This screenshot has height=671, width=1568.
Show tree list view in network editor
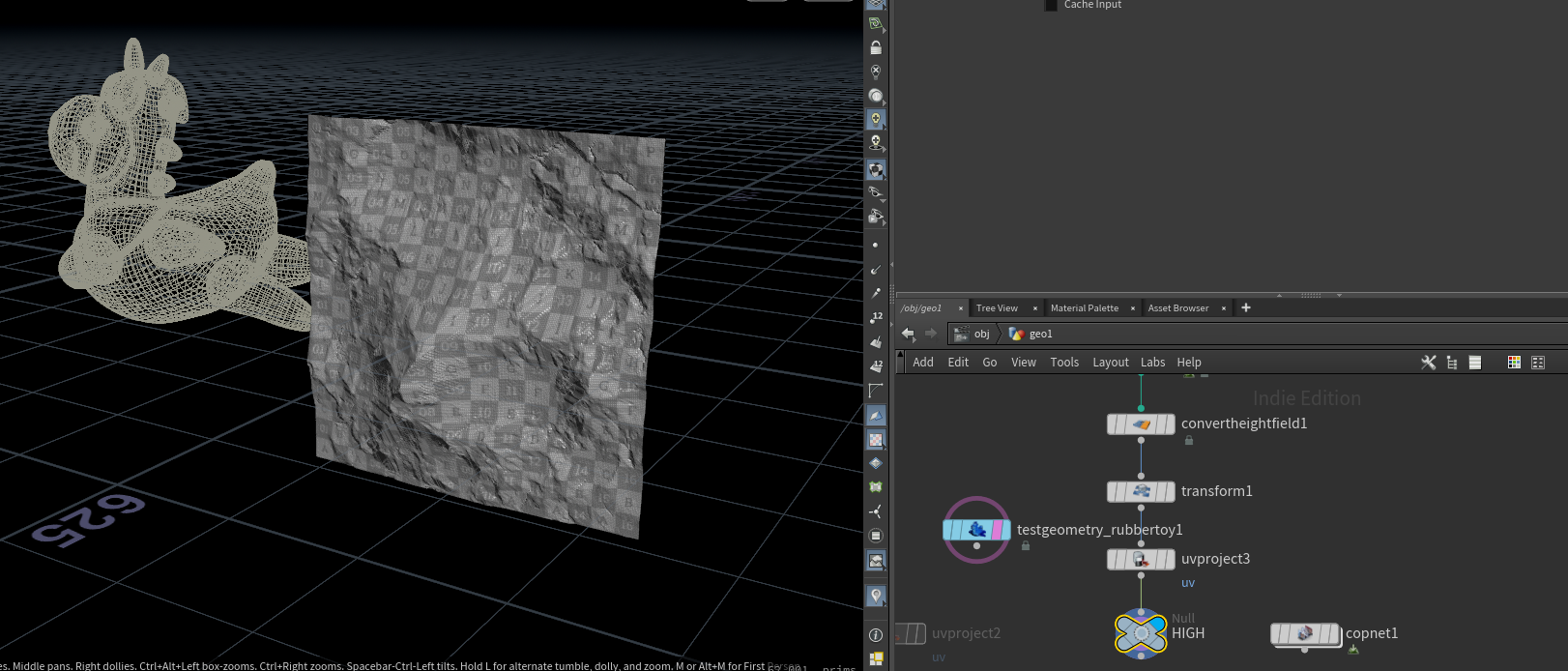click(x=1451, y=363)
